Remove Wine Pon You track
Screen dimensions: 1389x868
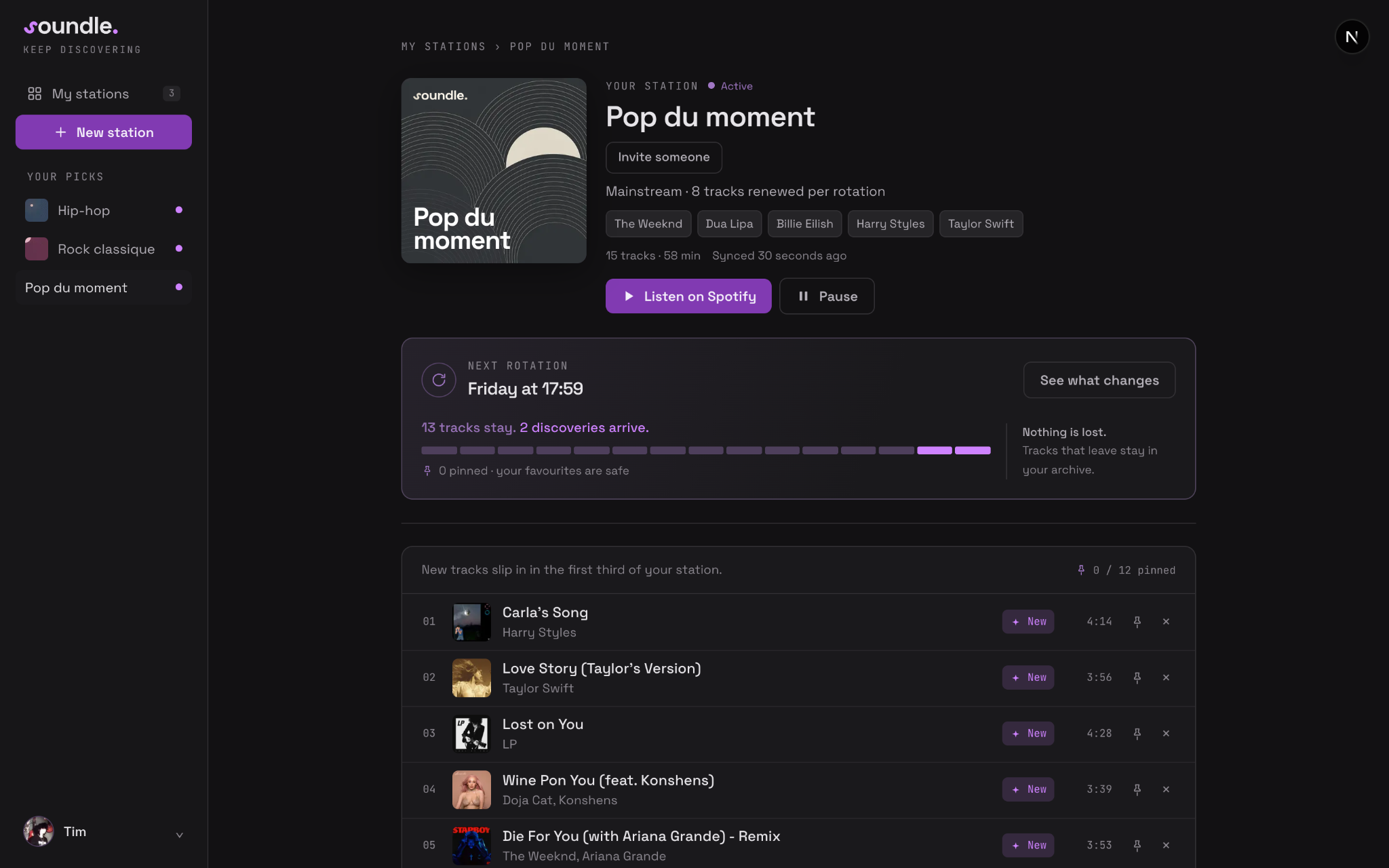1166,789
